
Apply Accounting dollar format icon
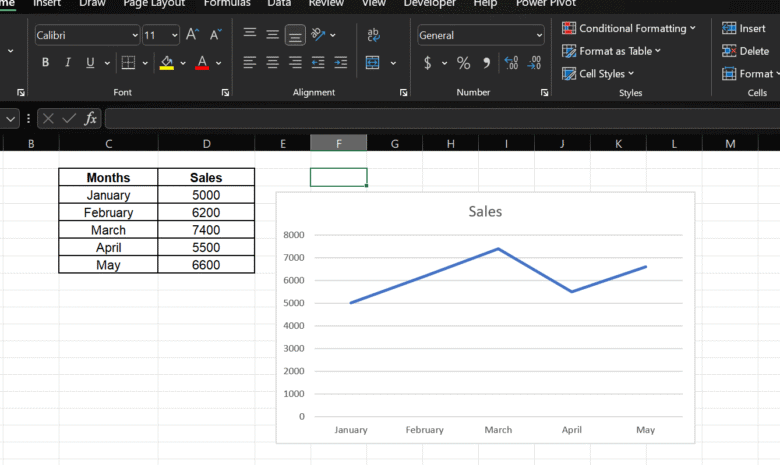[427, 63]
